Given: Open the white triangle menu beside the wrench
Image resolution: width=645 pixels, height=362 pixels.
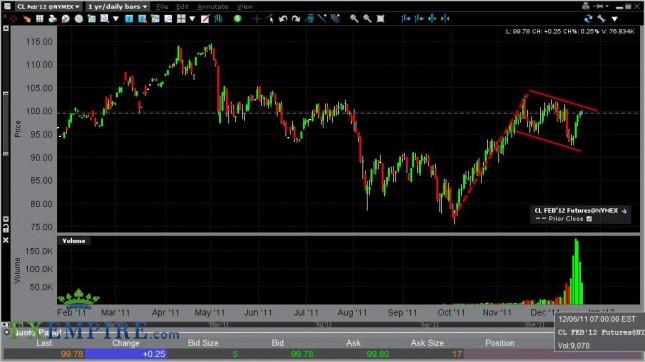Looking at the screenshot, I should 615,19.
